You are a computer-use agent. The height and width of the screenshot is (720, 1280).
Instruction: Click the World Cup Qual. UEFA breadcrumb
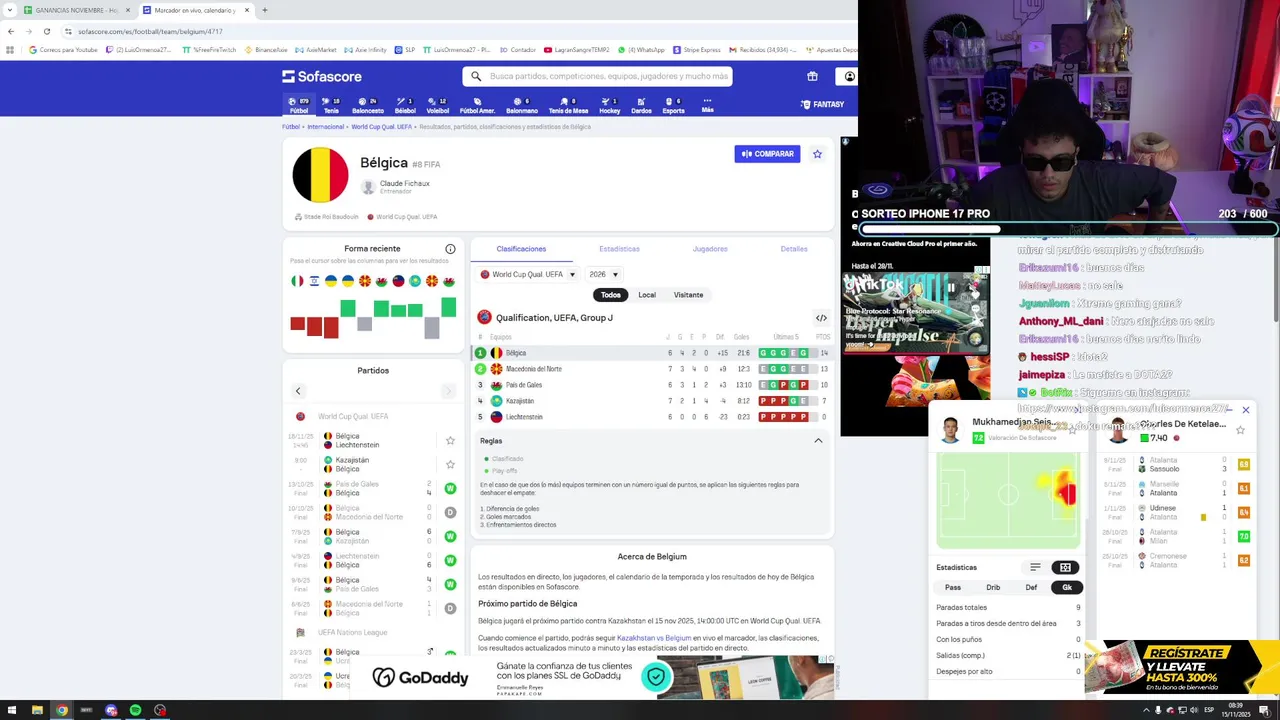tap(381, 127)
